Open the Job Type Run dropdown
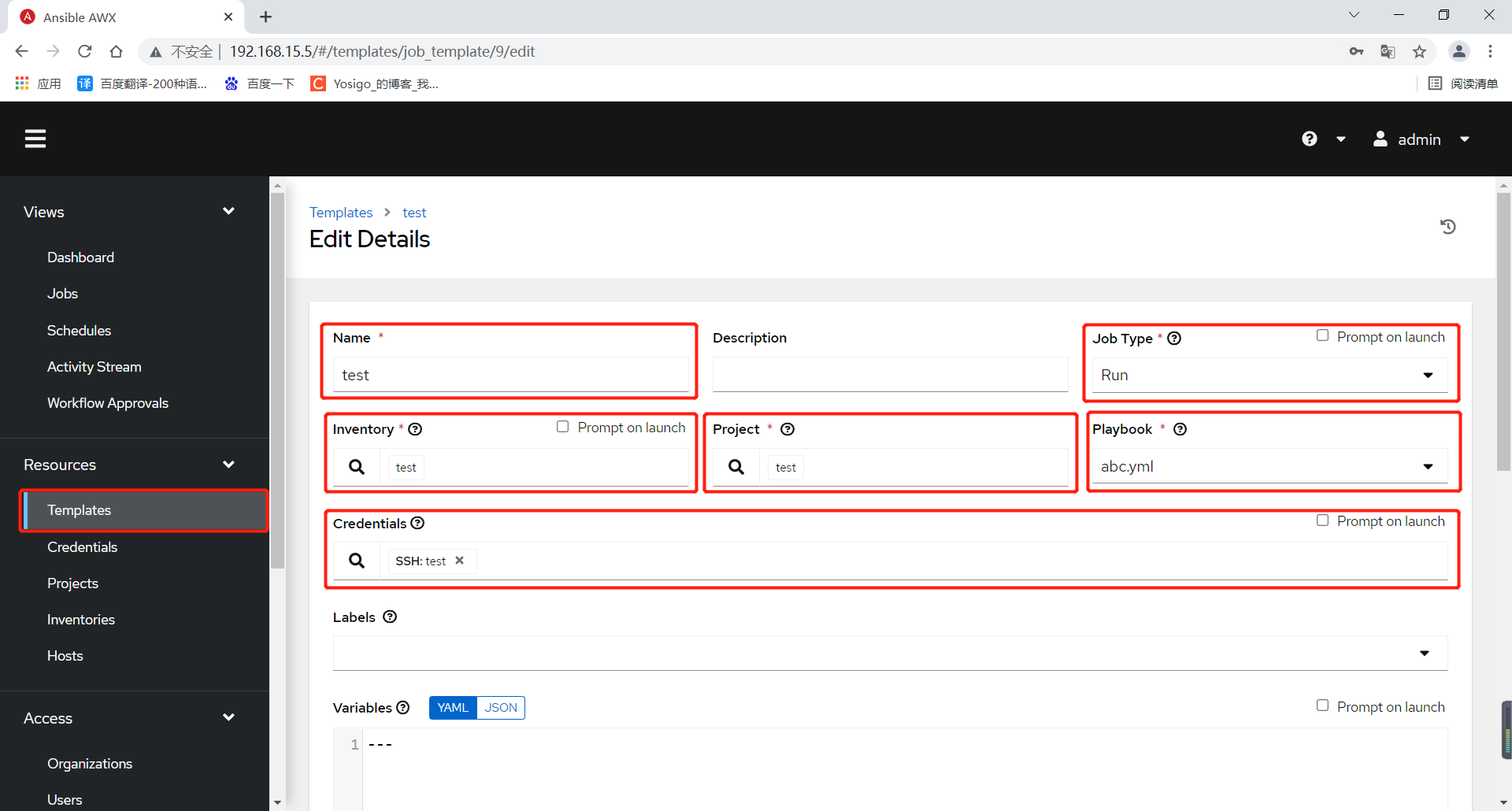This screenshot has height=811, width=1512. [1269, 376]
